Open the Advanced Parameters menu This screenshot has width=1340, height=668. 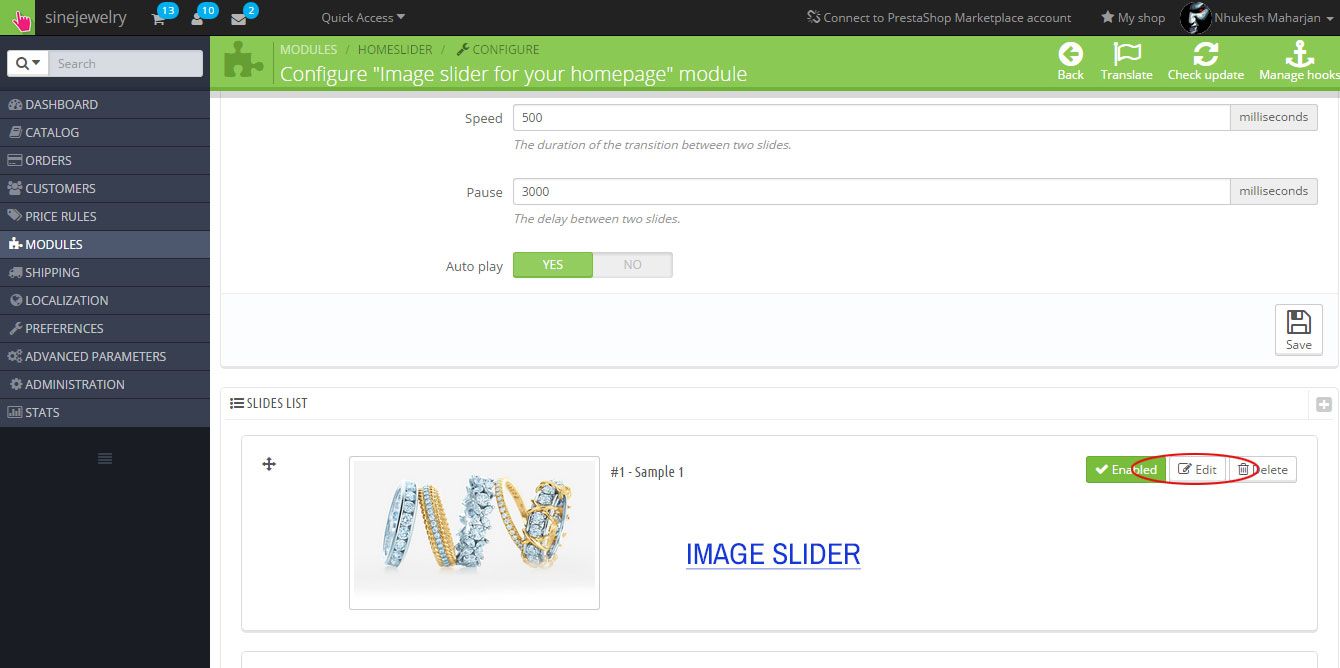click(x=105, y=356)
